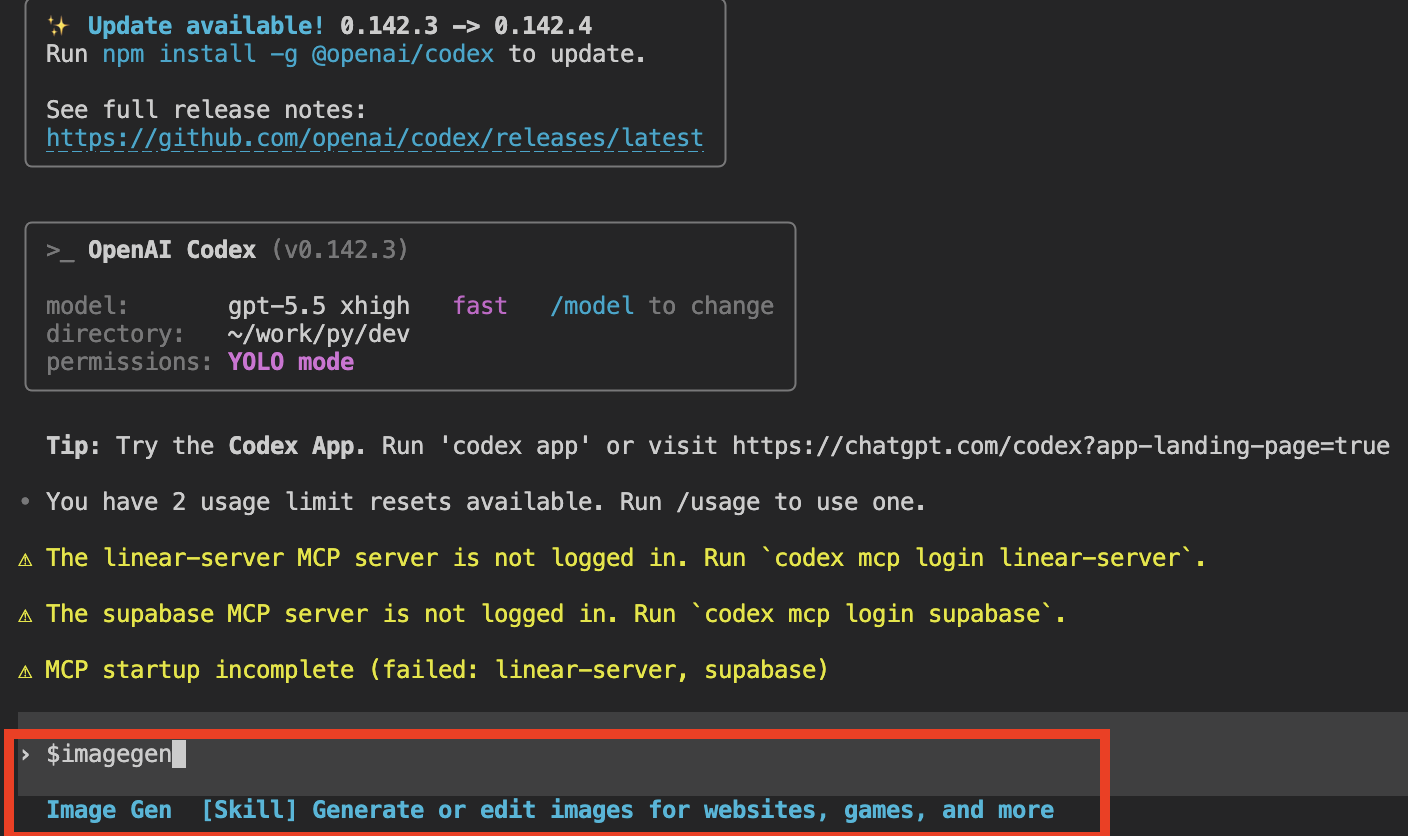This screenshot has height=836, width=1408.
Task: Click the [Skill] tag in suggestion row
Action: click(x=249, y=810)
